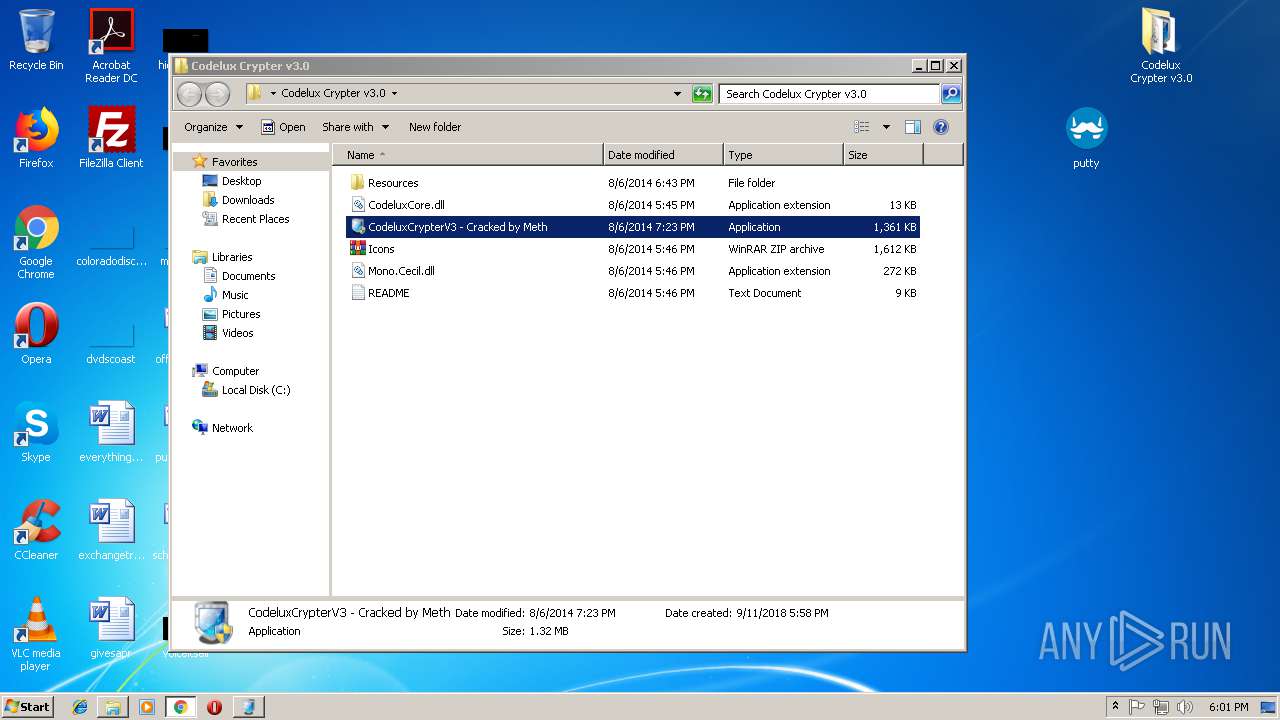The height and width of the screenshot is (720, 1280).
Task: Open Windows Media Player taskbar icon
Action: click(147, 707)
